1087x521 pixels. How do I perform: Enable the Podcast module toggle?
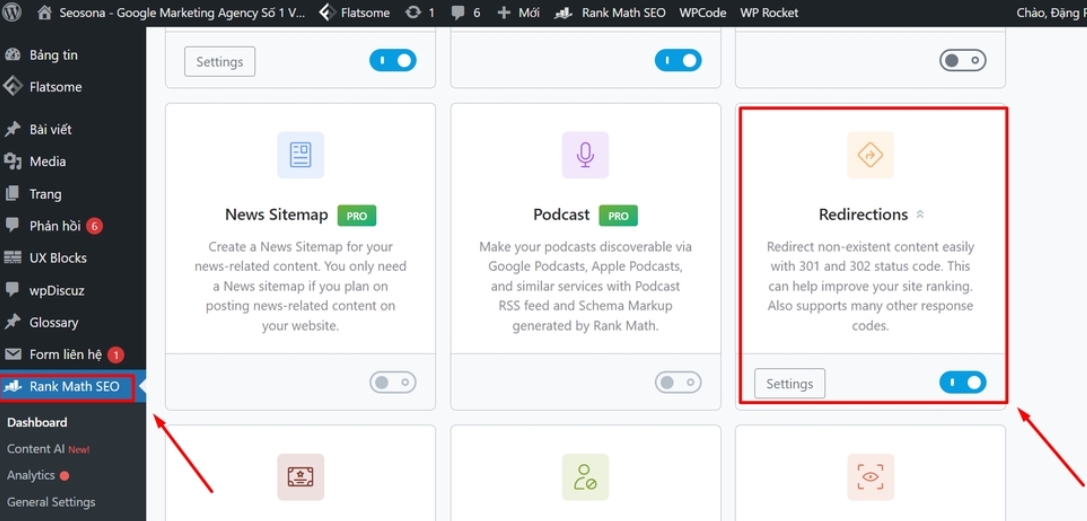tap(678, 382)
